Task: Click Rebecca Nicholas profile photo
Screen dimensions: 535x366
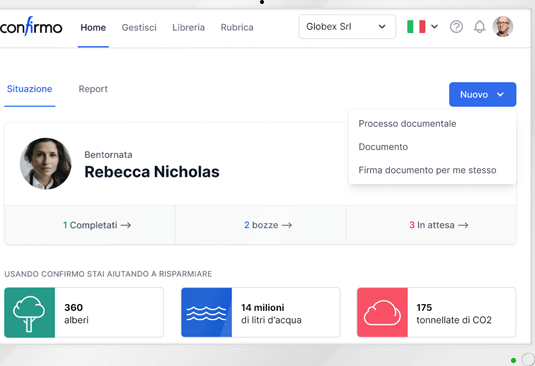Action: click(x=45, y=164)
